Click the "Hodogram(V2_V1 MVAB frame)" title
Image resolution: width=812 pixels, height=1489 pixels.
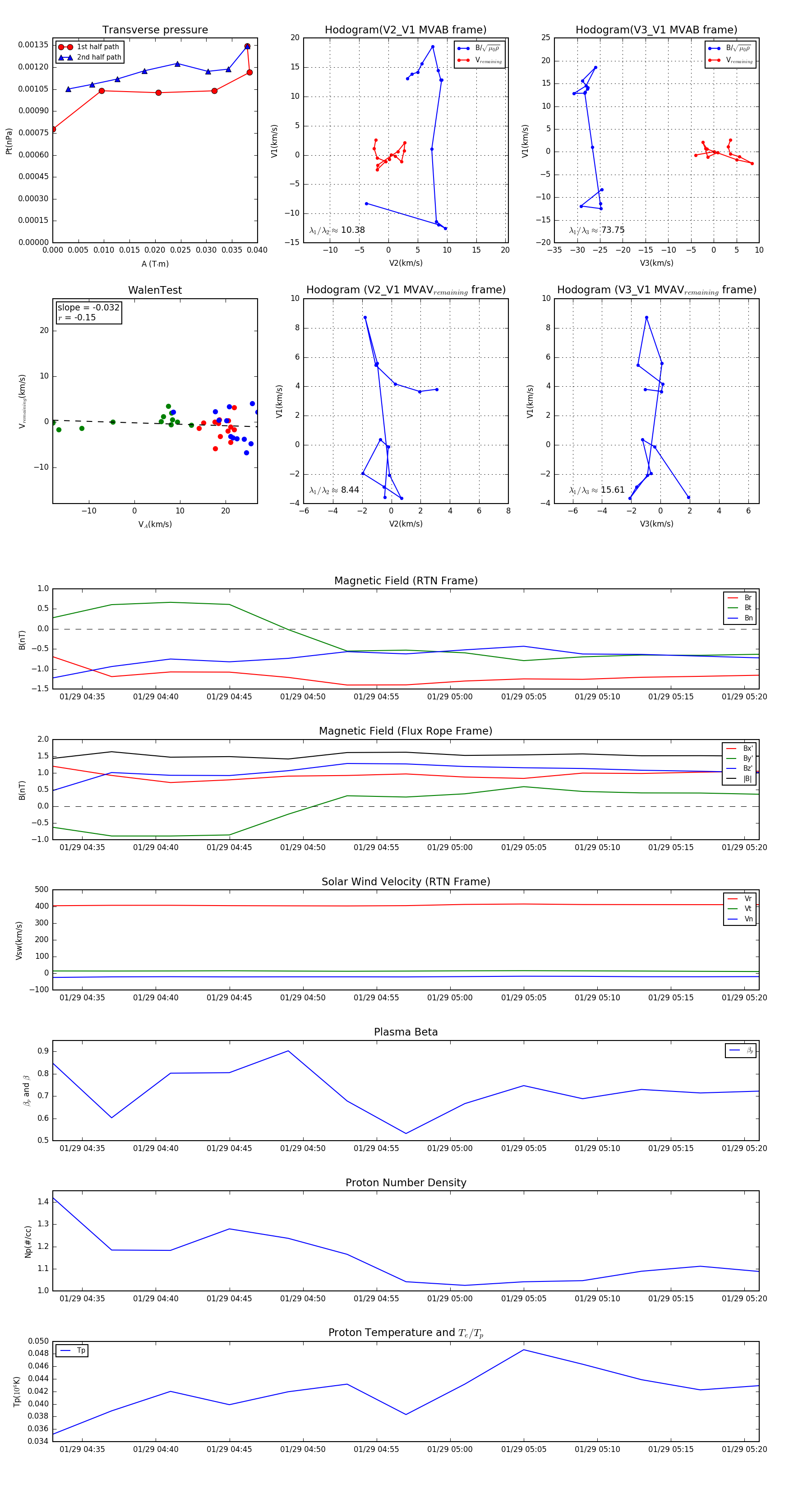click(406, 29)
